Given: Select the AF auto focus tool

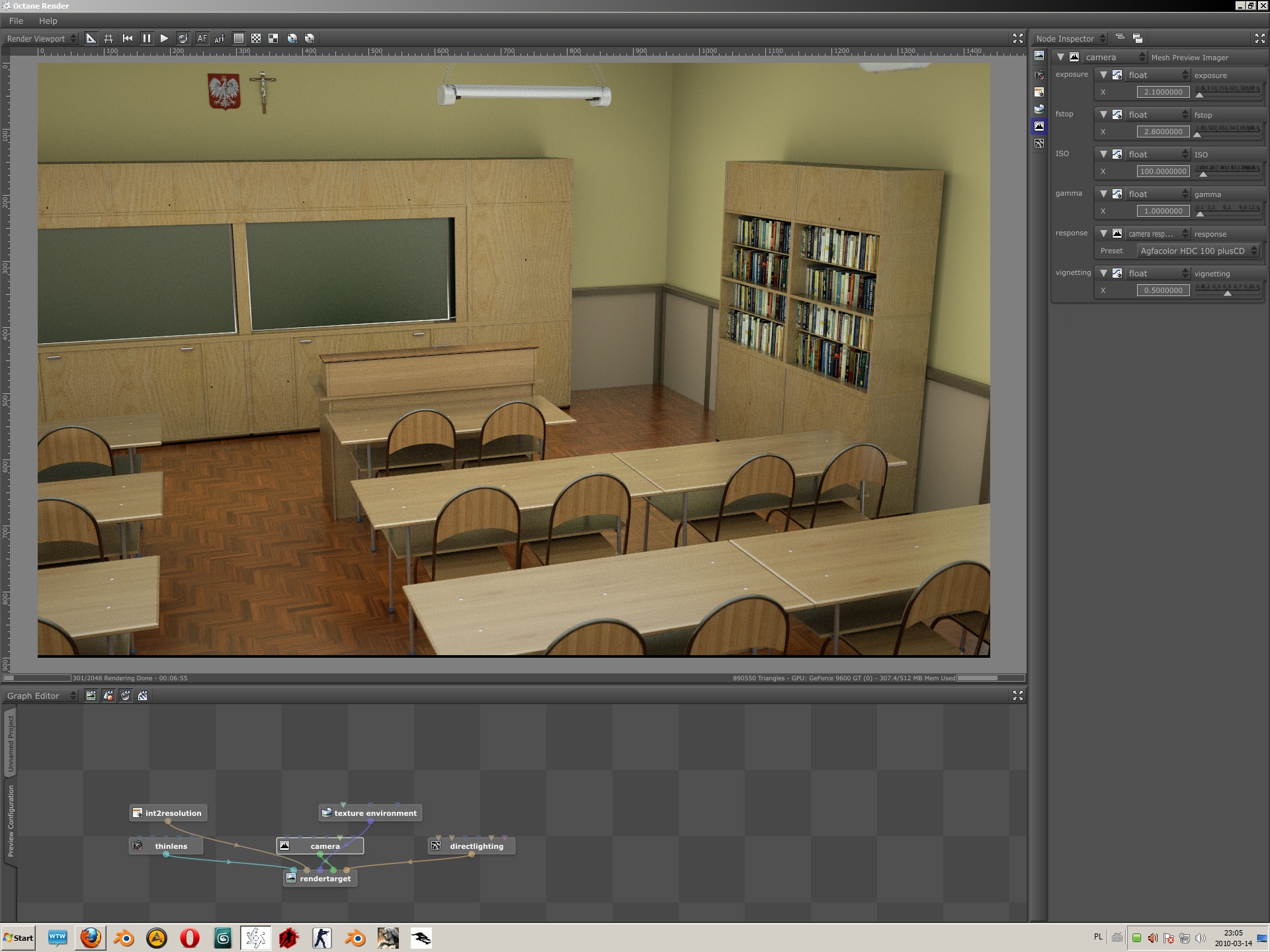Looking at the screenshot, I should (202, 38).
